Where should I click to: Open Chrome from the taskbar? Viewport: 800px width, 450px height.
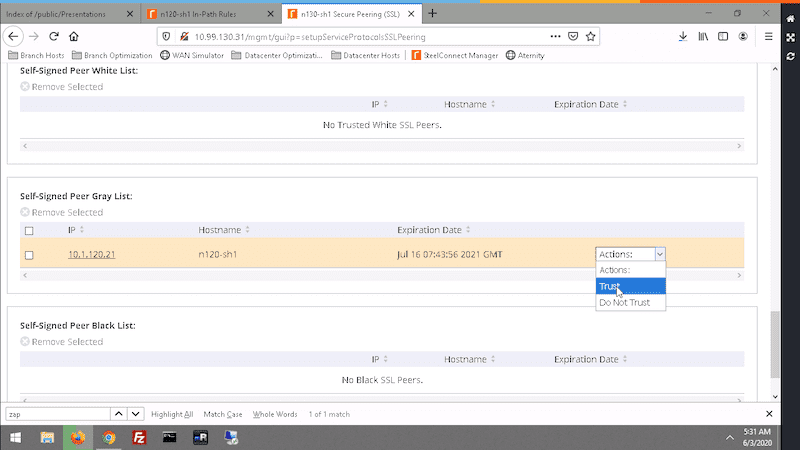(x=109, y=437)
